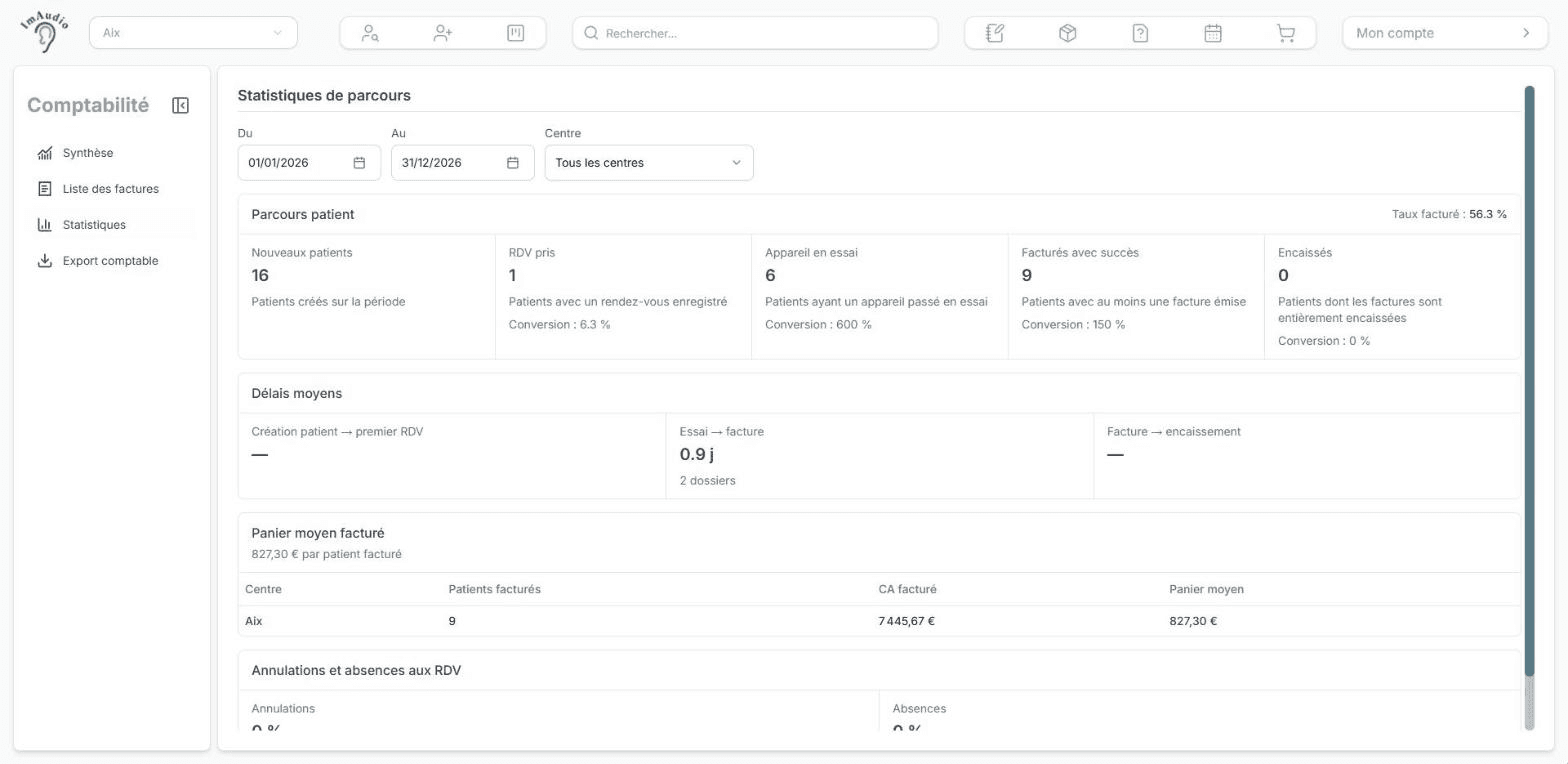This screenshot has height=764, width=1568.
Task: Click the ImAudio ear logo
Action: [x=45, y=33]
